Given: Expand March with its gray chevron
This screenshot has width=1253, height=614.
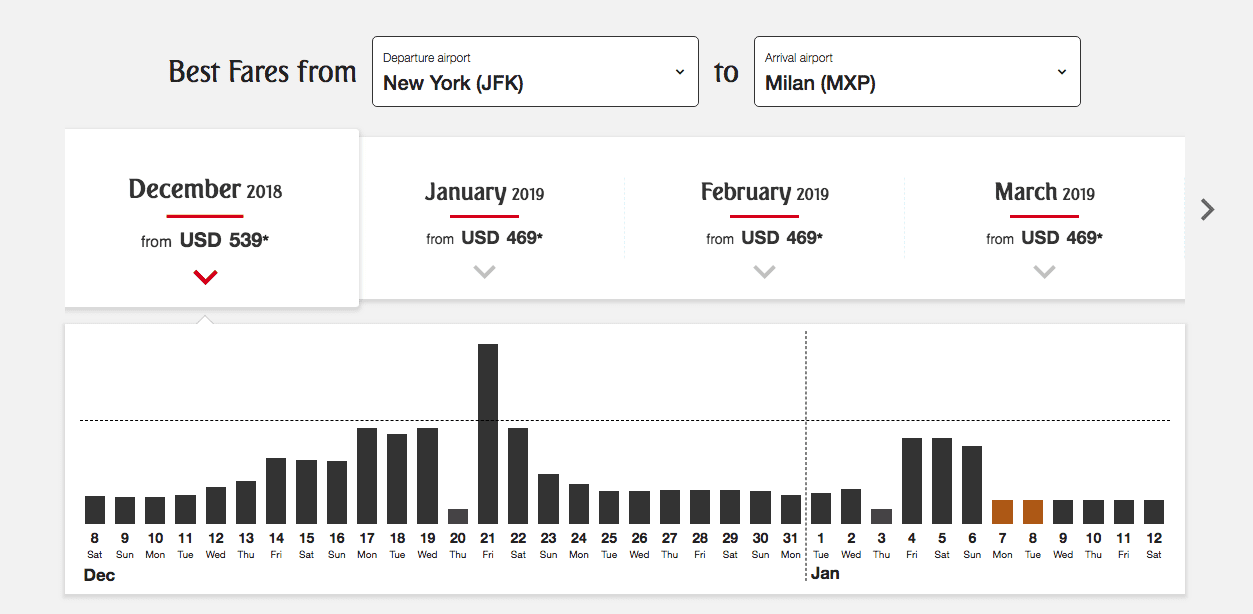Looking at the screenshot, I should pyautogui.click(x=1045, y=271).
